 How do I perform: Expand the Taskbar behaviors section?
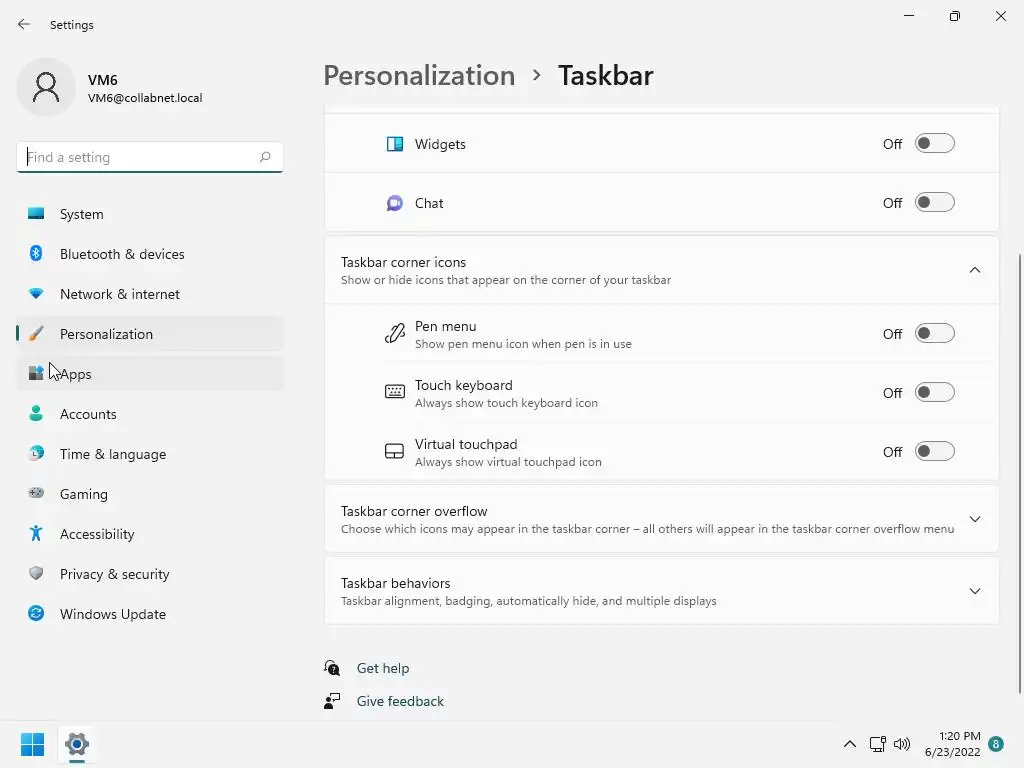975,591
